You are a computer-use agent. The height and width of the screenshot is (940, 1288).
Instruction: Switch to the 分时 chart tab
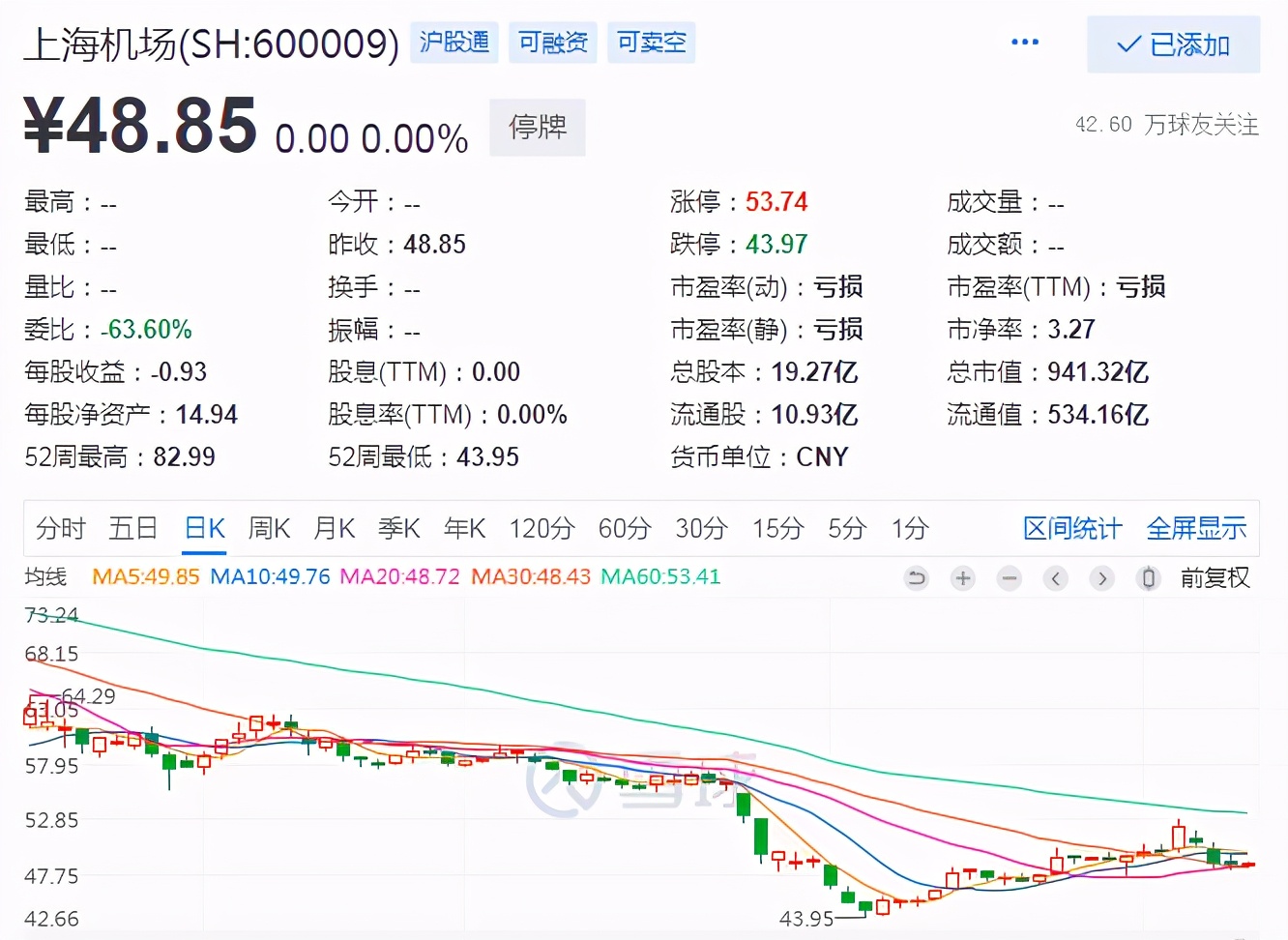tap(60, 528)
